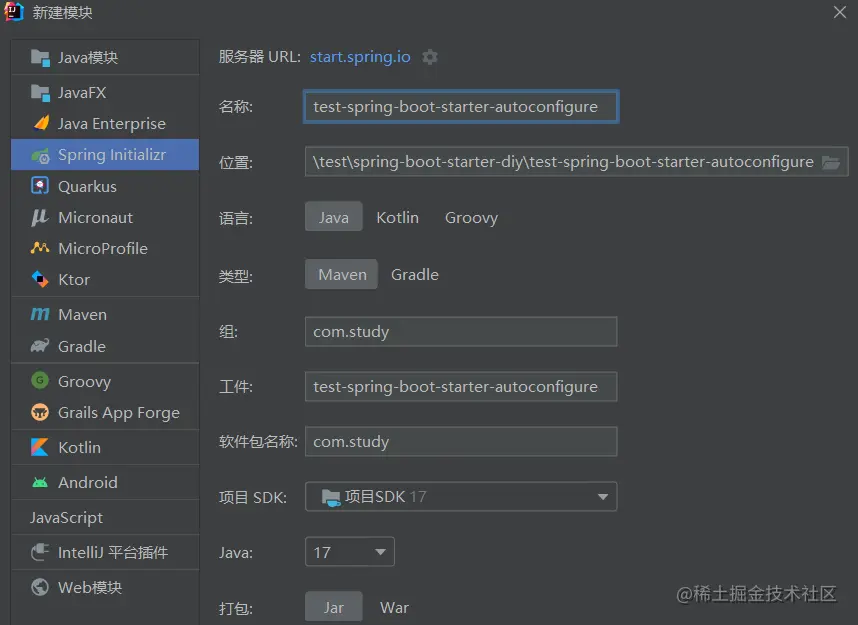The image size is (858, 625).
Task: Open server URL settings gear
Action: pyautogui.click(x=430, y=57)
